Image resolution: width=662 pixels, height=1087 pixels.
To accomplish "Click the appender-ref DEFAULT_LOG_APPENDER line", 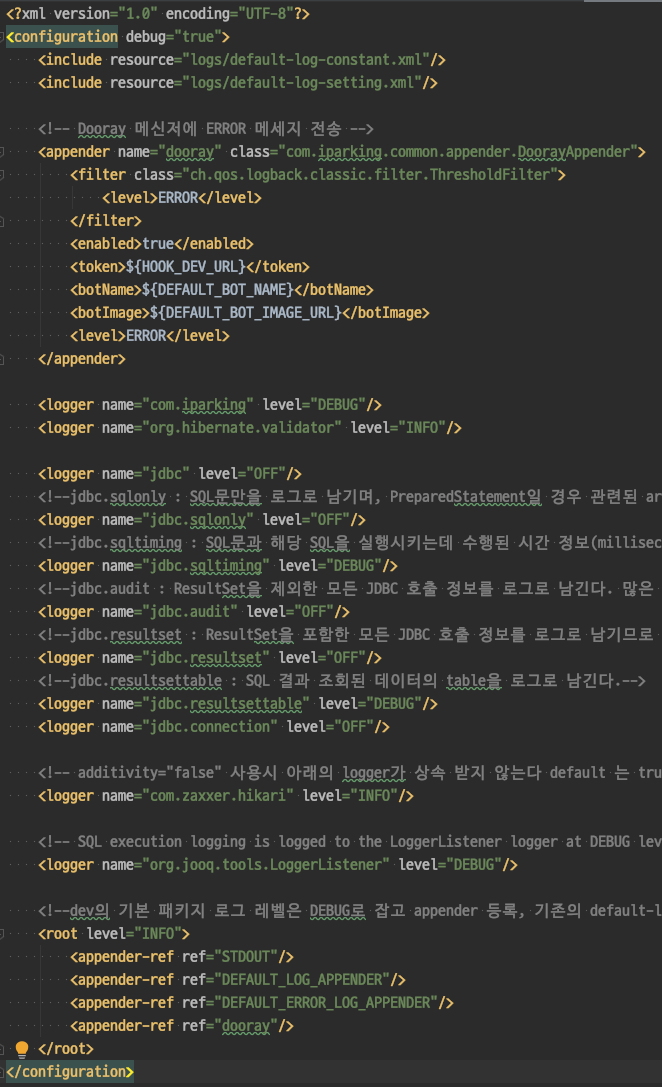I will (x=238, y=980).
